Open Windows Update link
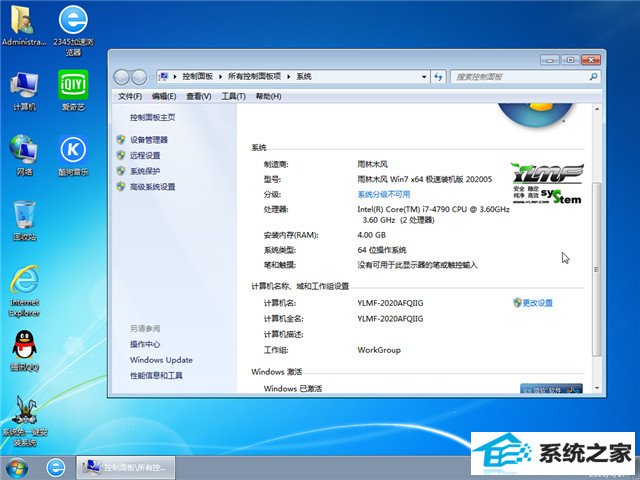The width and height of the screenshot is (640, 480). tap(161, 360)
